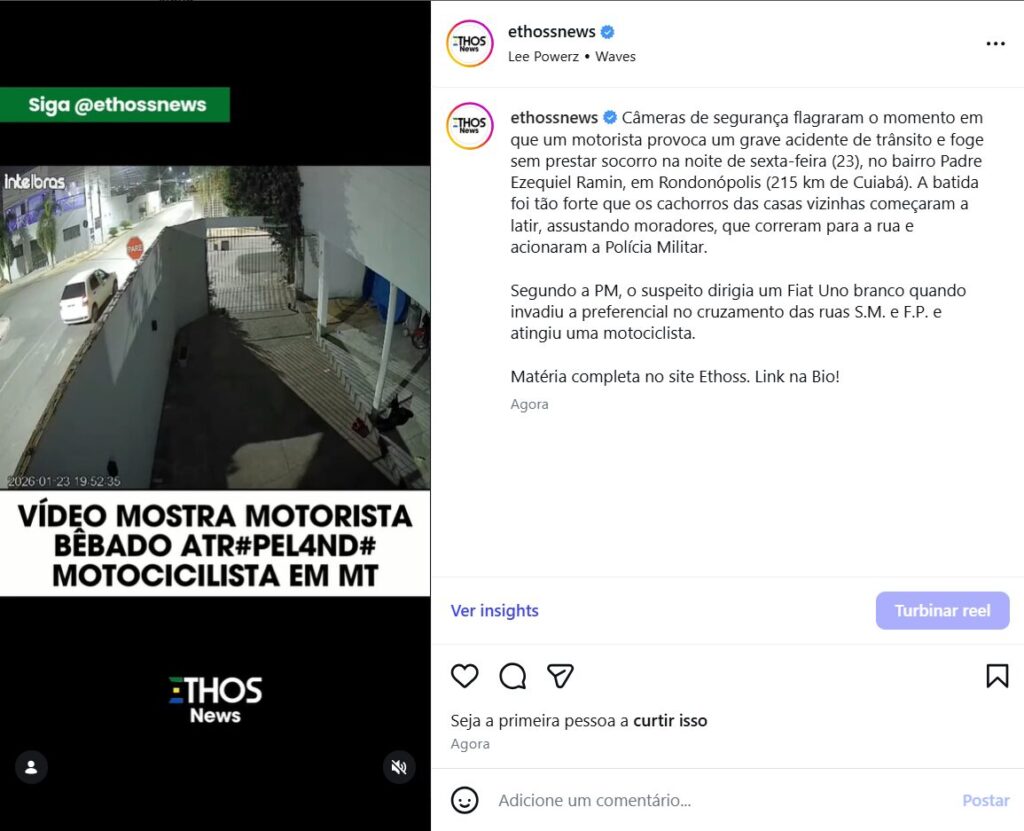1024x831 pixels.
Task: Click the security camera video frame
Action: click(215, 327)
